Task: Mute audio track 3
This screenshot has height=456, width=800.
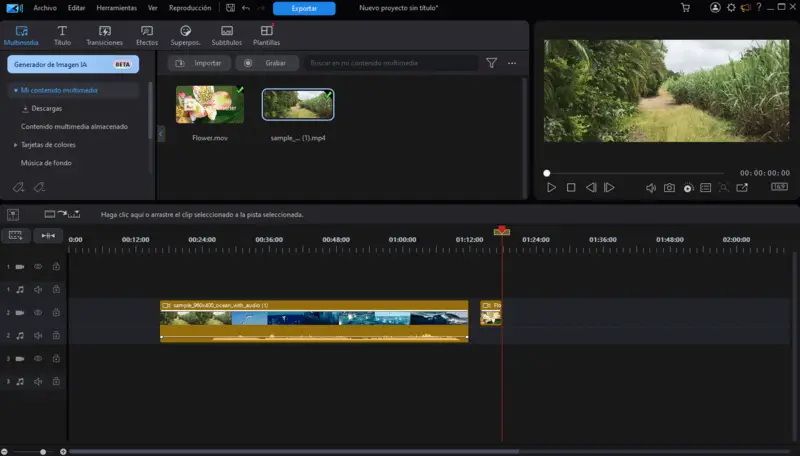Action: [x=38, y=382]
